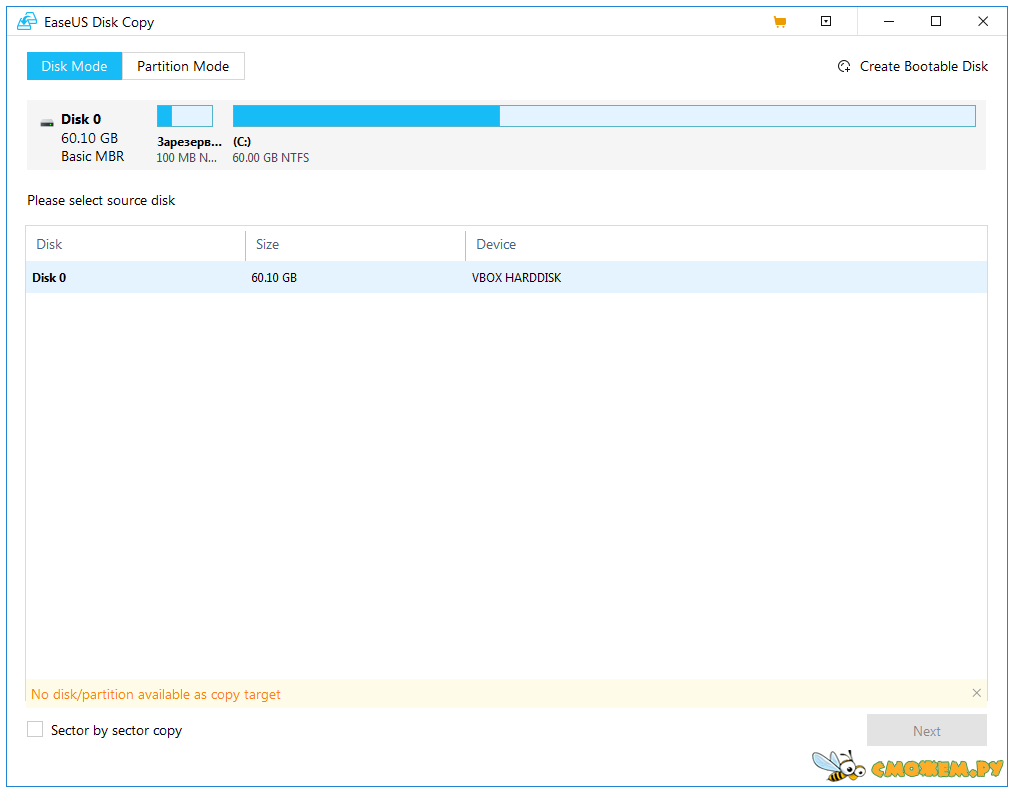Click the VBOX HARDDISK device cell

click(516, 277)
